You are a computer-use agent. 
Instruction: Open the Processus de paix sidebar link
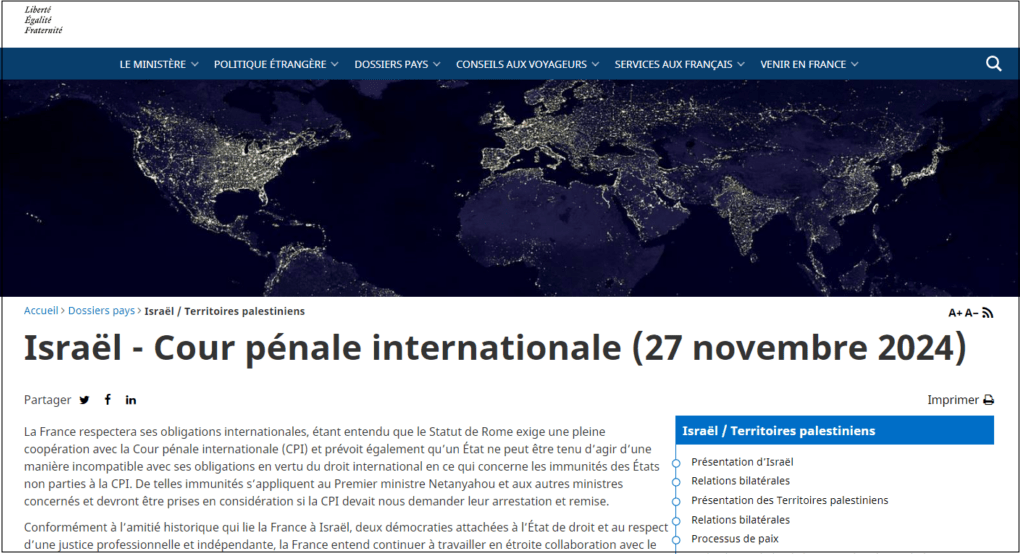point(735,538)
